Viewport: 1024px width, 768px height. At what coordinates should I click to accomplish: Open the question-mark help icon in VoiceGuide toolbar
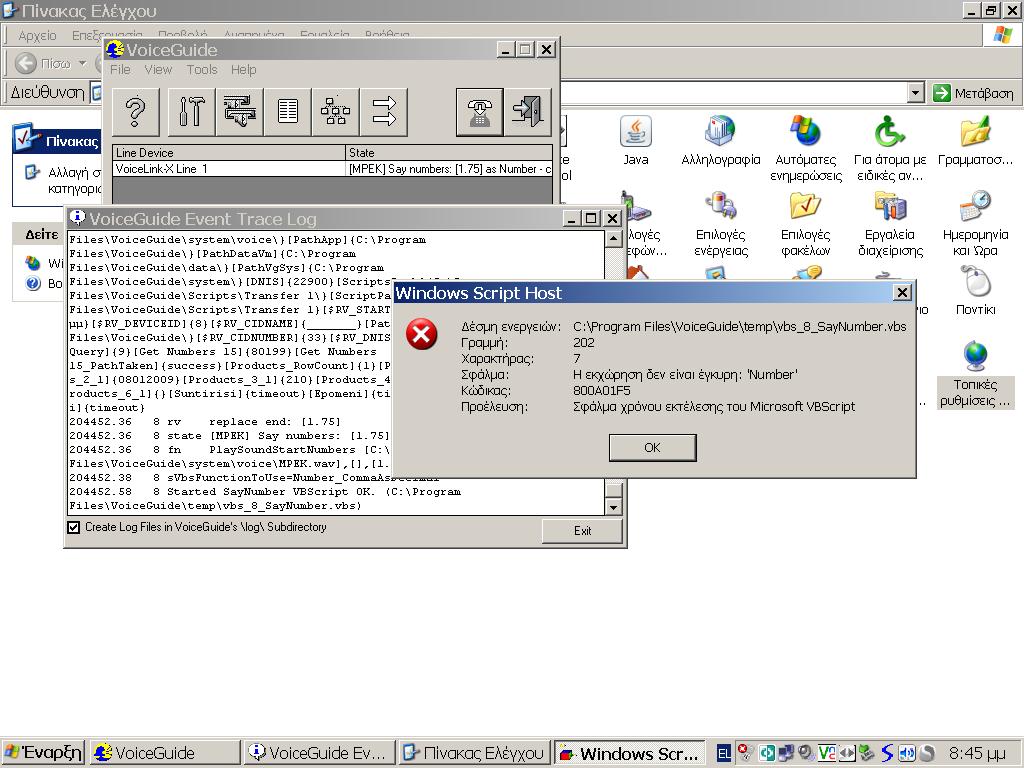pyautogui.click(x=136, y=112)
